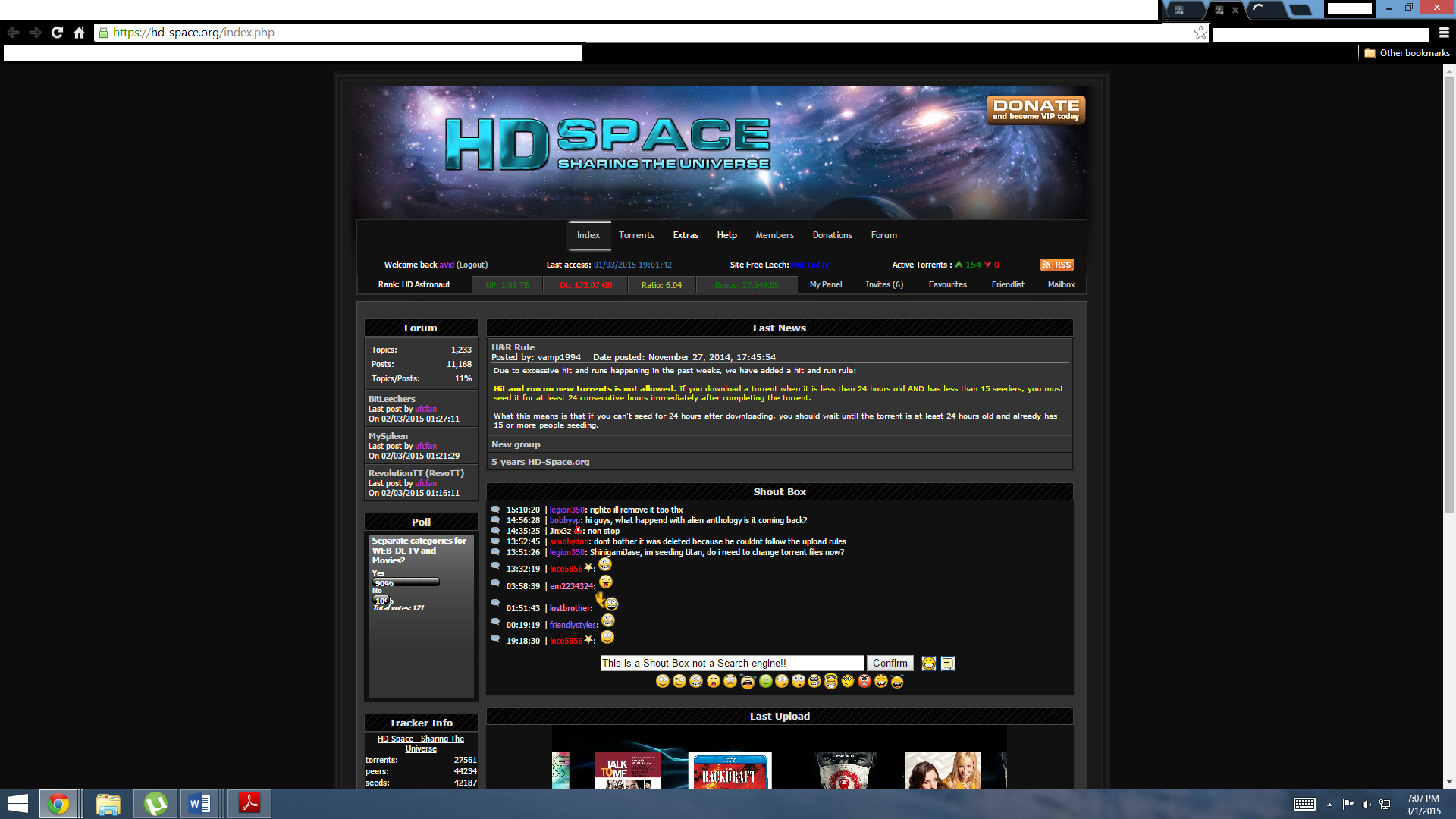Screen dimensions: 1456x819
Task: Open the BitLeechers forum topic
Action: 392,399
